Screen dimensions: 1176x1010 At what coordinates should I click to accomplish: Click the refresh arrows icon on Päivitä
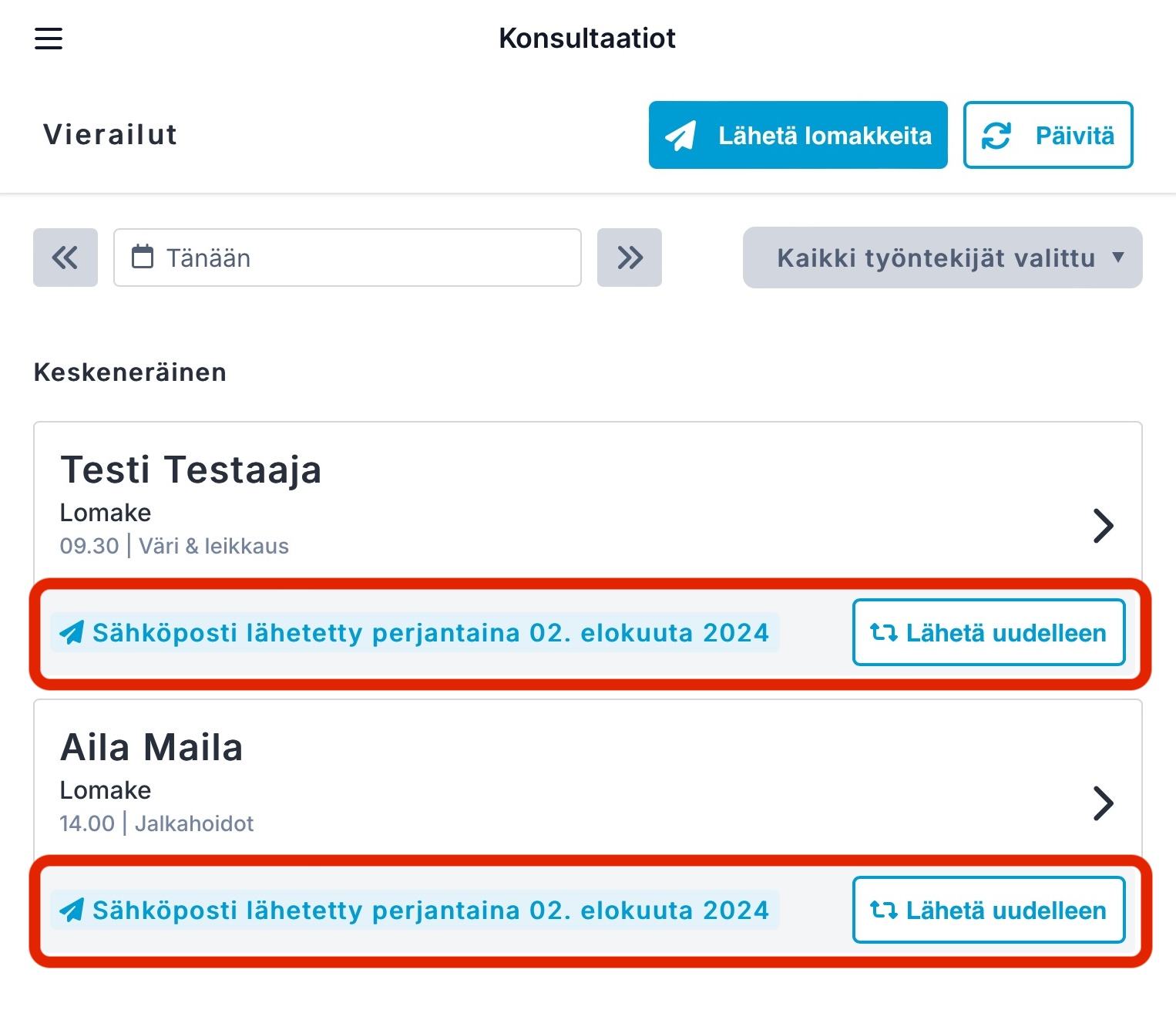pos(996,136)
